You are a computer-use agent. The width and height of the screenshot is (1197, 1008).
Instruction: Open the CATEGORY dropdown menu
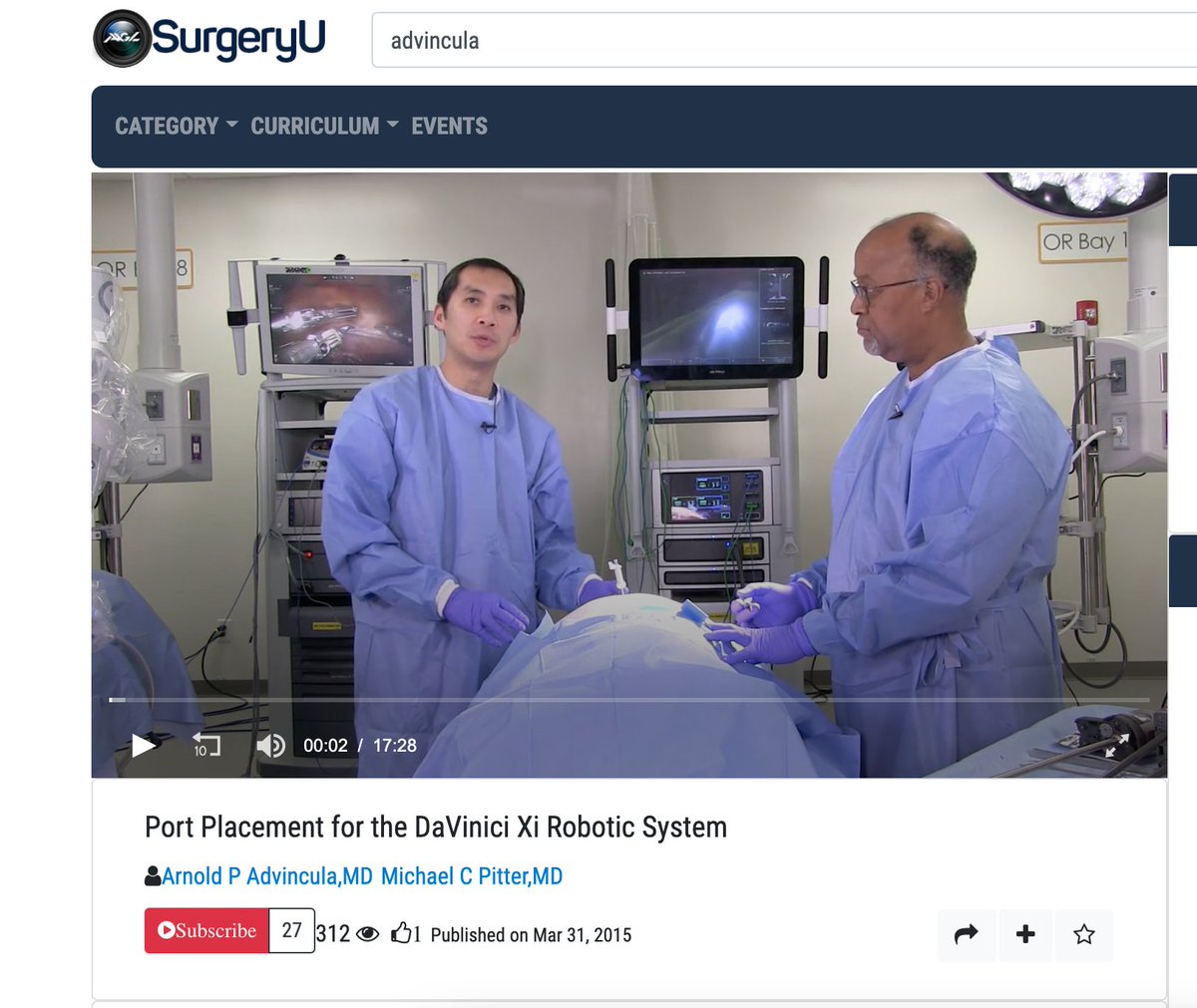pyautogui.click(x=176, y=126)
